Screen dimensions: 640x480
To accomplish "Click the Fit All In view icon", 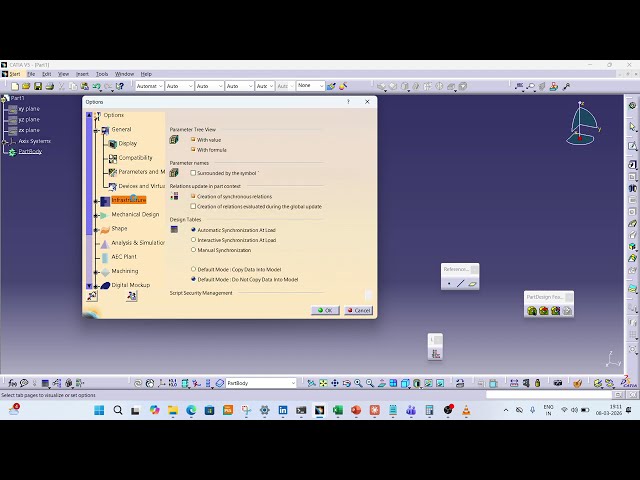I will coord(323,383).
